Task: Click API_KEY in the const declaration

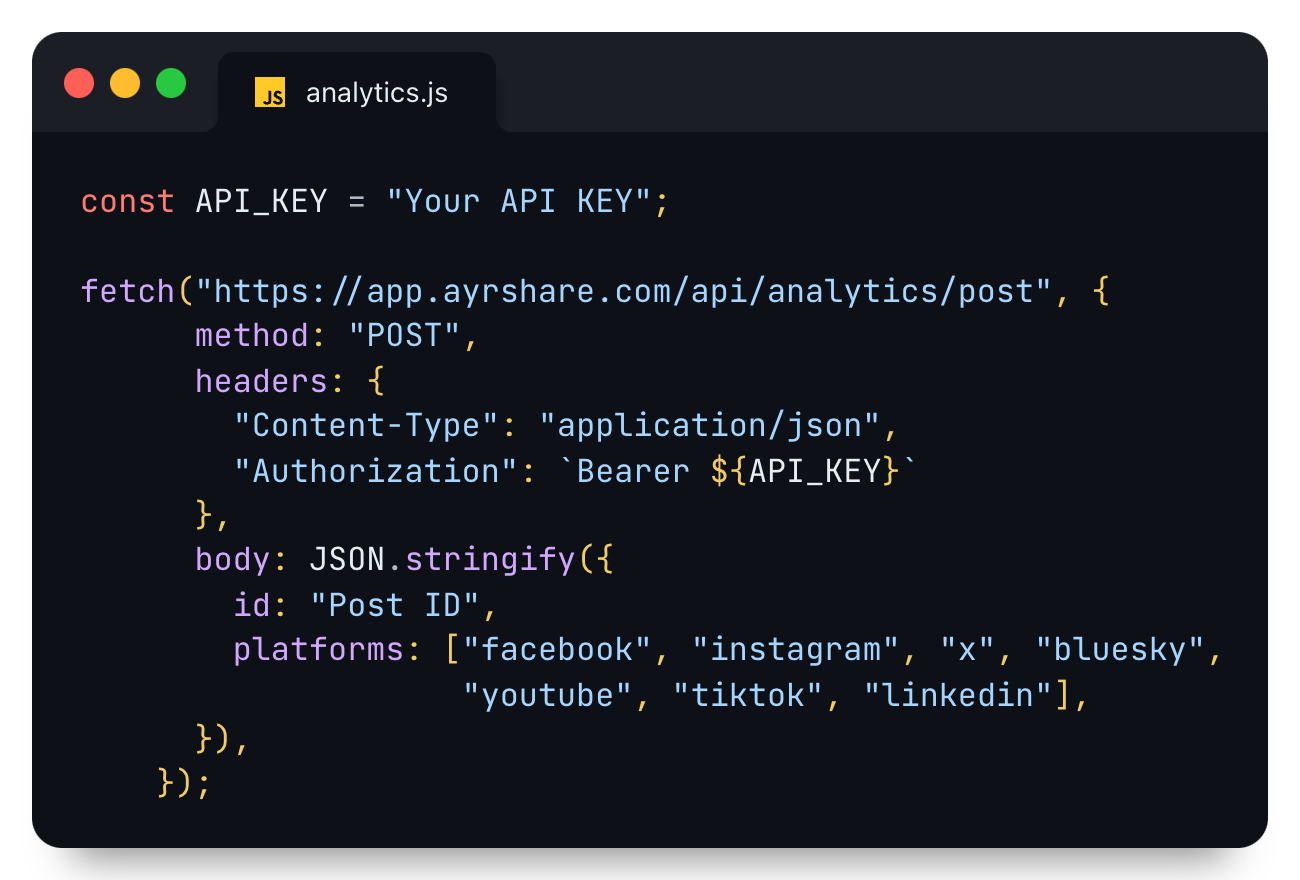Action: pyautogui.click(x=262, y=202)
